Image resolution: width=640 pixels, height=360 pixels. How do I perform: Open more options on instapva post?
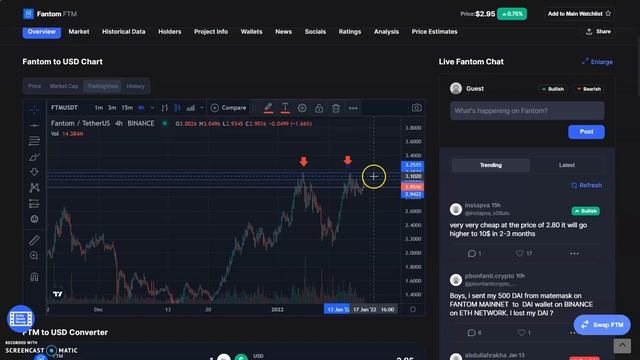(x=574, y=253)
